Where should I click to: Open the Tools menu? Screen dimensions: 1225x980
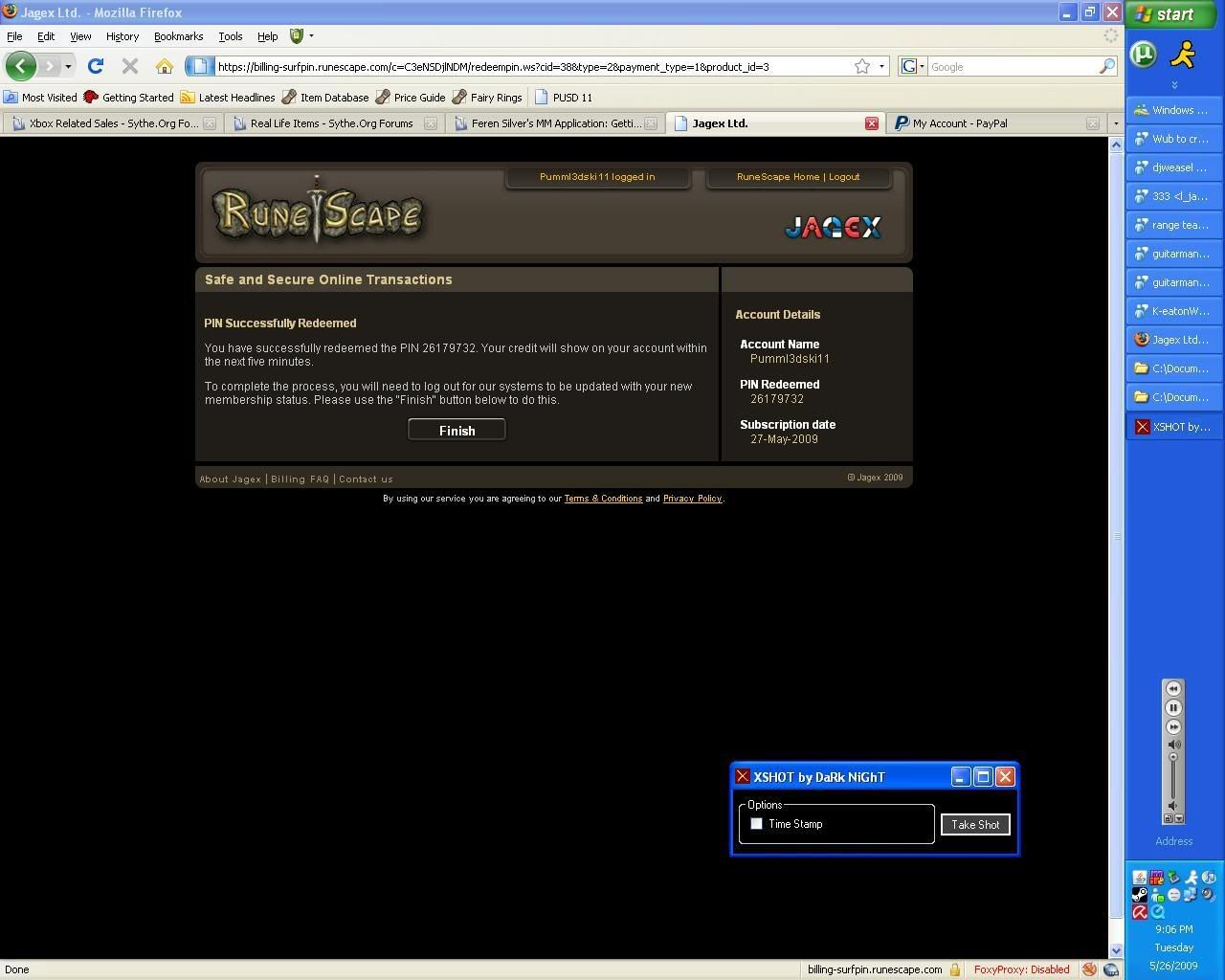(x=231, y=36)
